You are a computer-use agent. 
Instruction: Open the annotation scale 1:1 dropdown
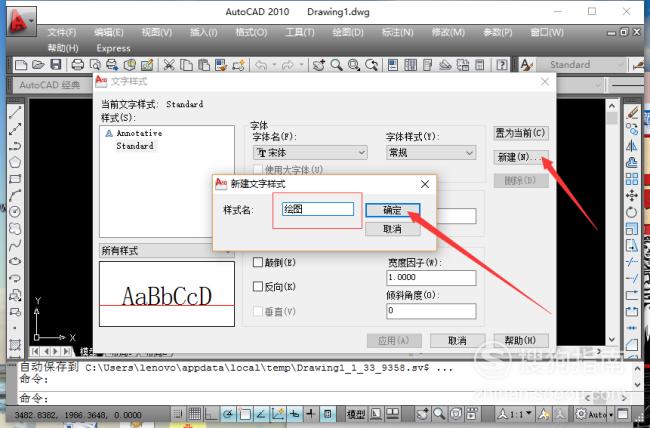515,413
